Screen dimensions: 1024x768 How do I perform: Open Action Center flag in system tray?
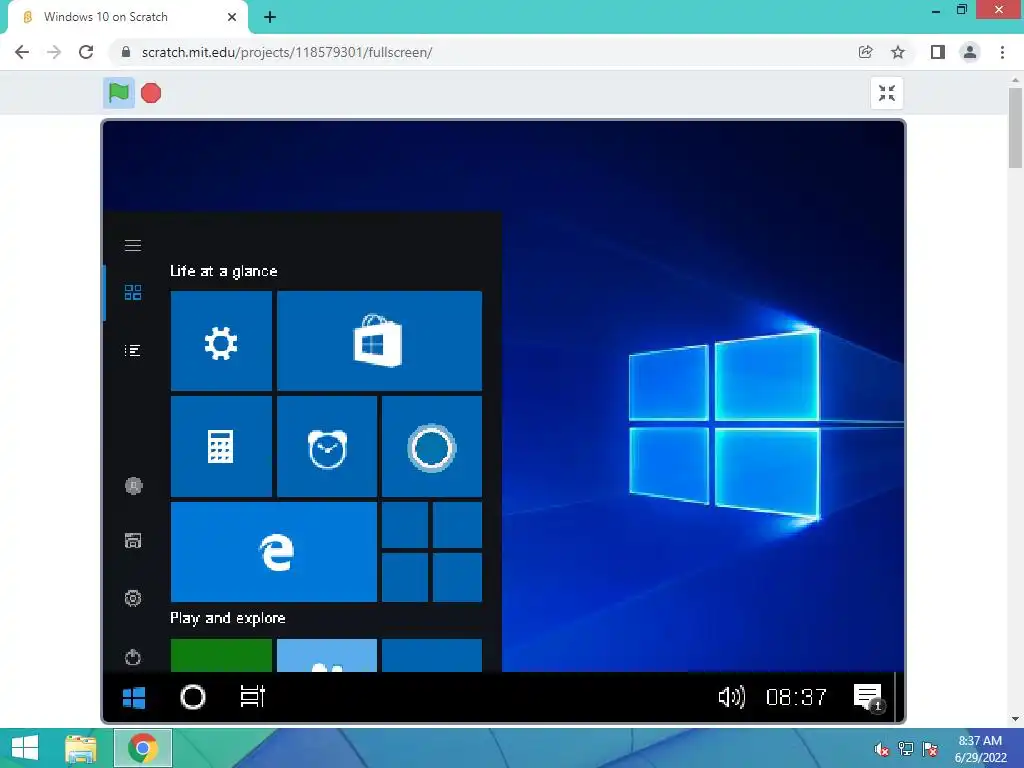coord(930,749)
